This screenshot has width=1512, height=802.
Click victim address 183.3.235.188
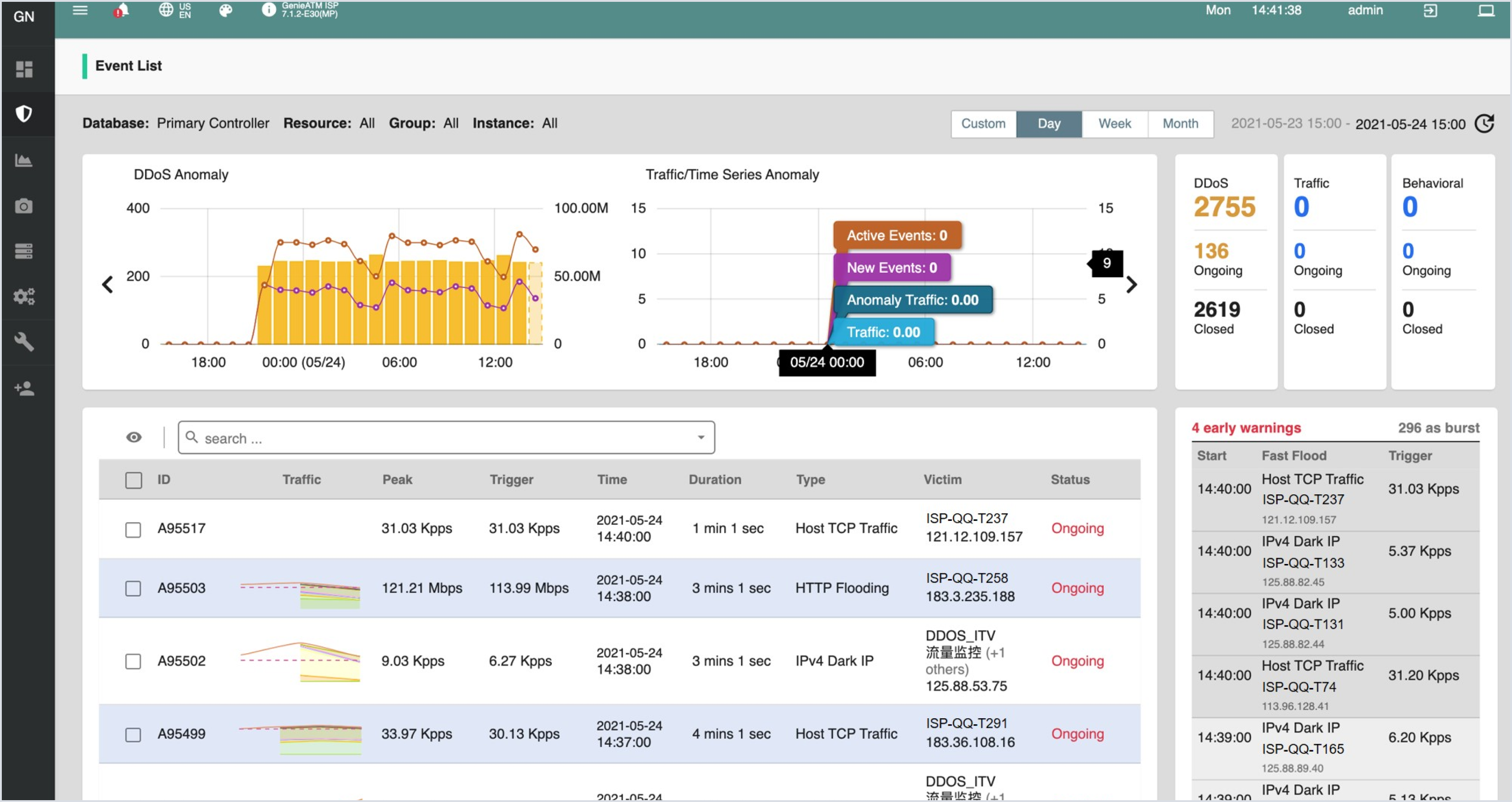pos(970,596)
